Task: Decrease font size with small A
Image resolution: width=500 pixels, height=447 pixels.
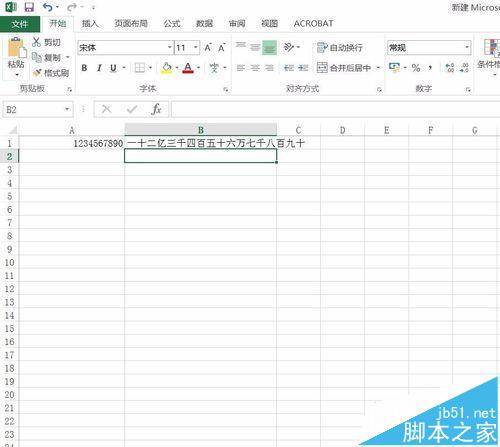Action: (222, 48)
